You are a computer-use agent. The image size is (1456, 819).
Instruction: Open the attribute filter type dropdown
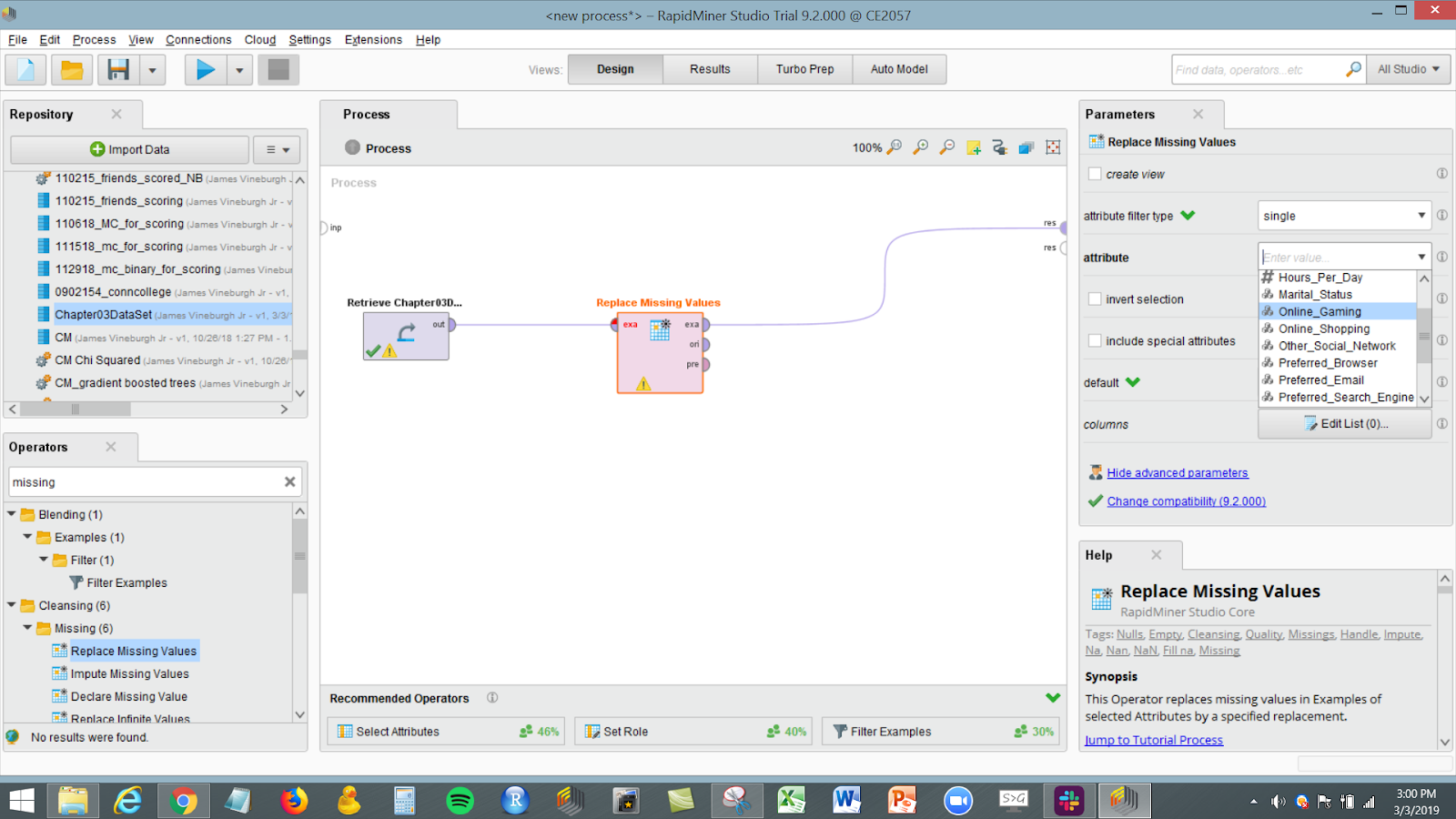(1344, 216)
